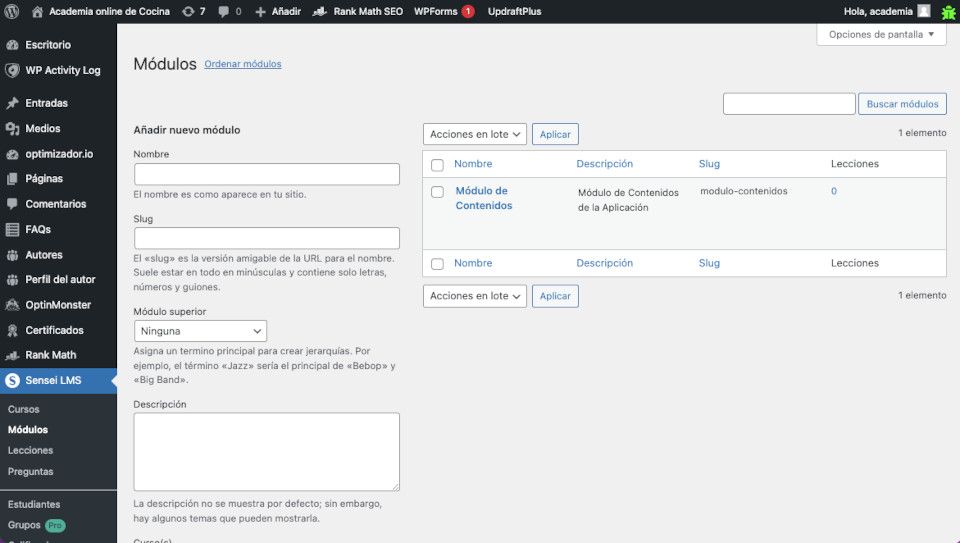
Task: Click the FAQs list icon
Action: pyautogui.click(x=12, y=230)
